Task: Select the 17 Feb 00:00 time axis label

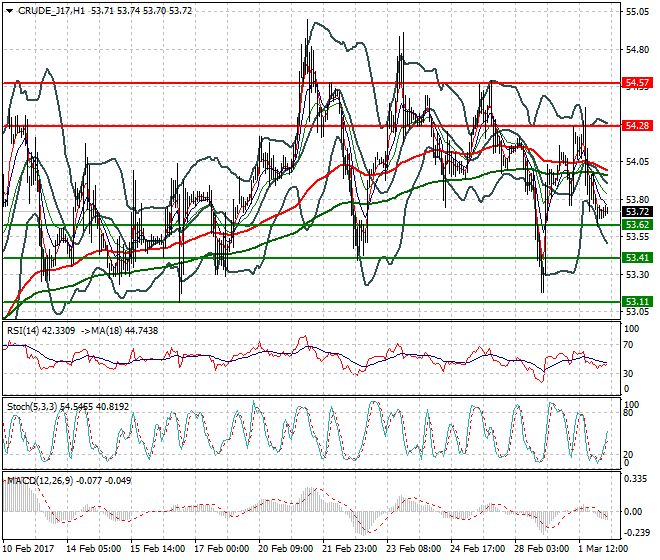Action: click(222, 549)
